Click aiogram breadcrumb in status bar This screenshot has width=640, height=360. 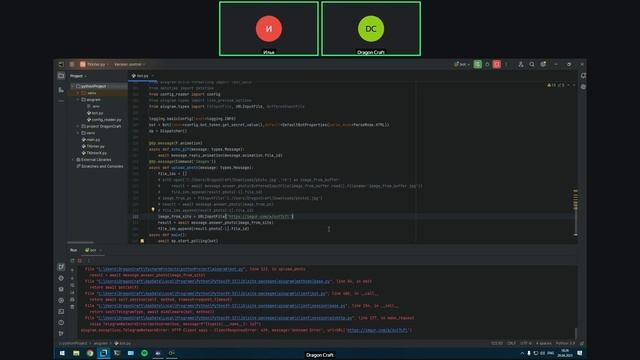click(x=101, y=343)
